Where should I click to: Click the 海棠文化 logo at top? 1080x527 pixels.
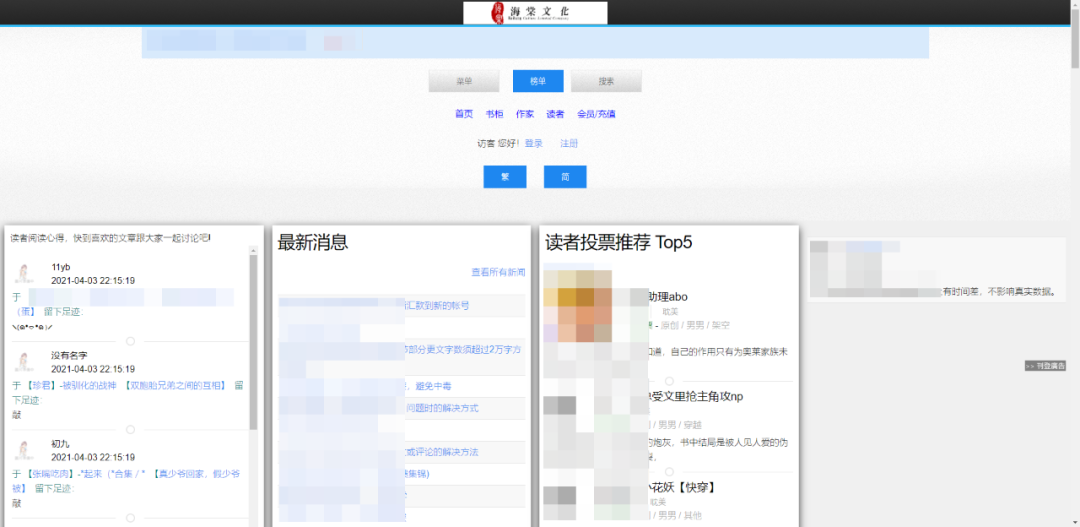pos(535,12)
